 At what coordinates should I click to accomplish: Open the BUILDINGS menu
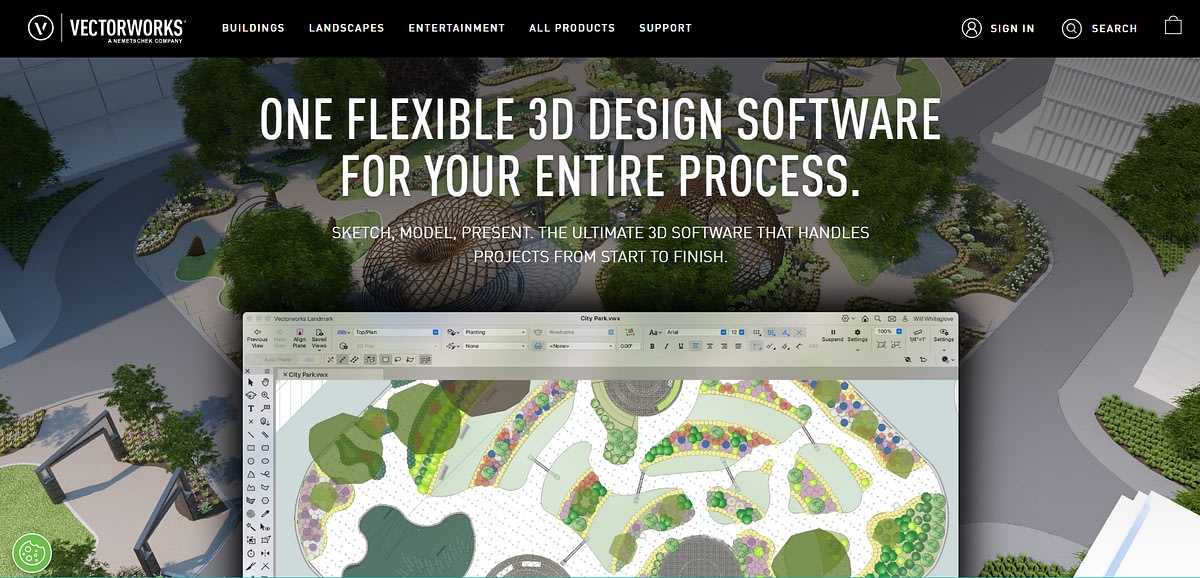tap(253, 28)
